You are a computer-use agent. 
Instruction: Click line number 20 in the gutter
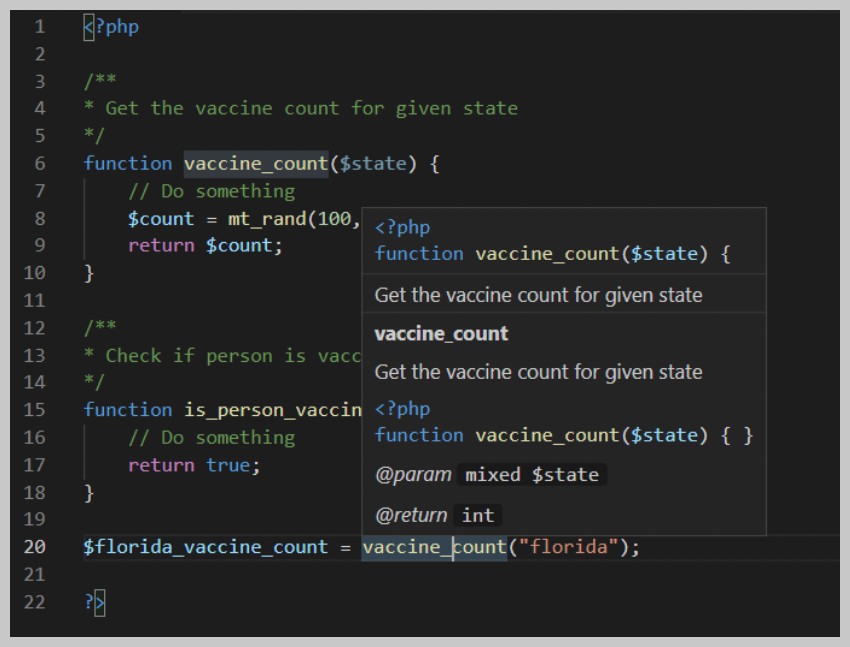click(x=35, y=547)
